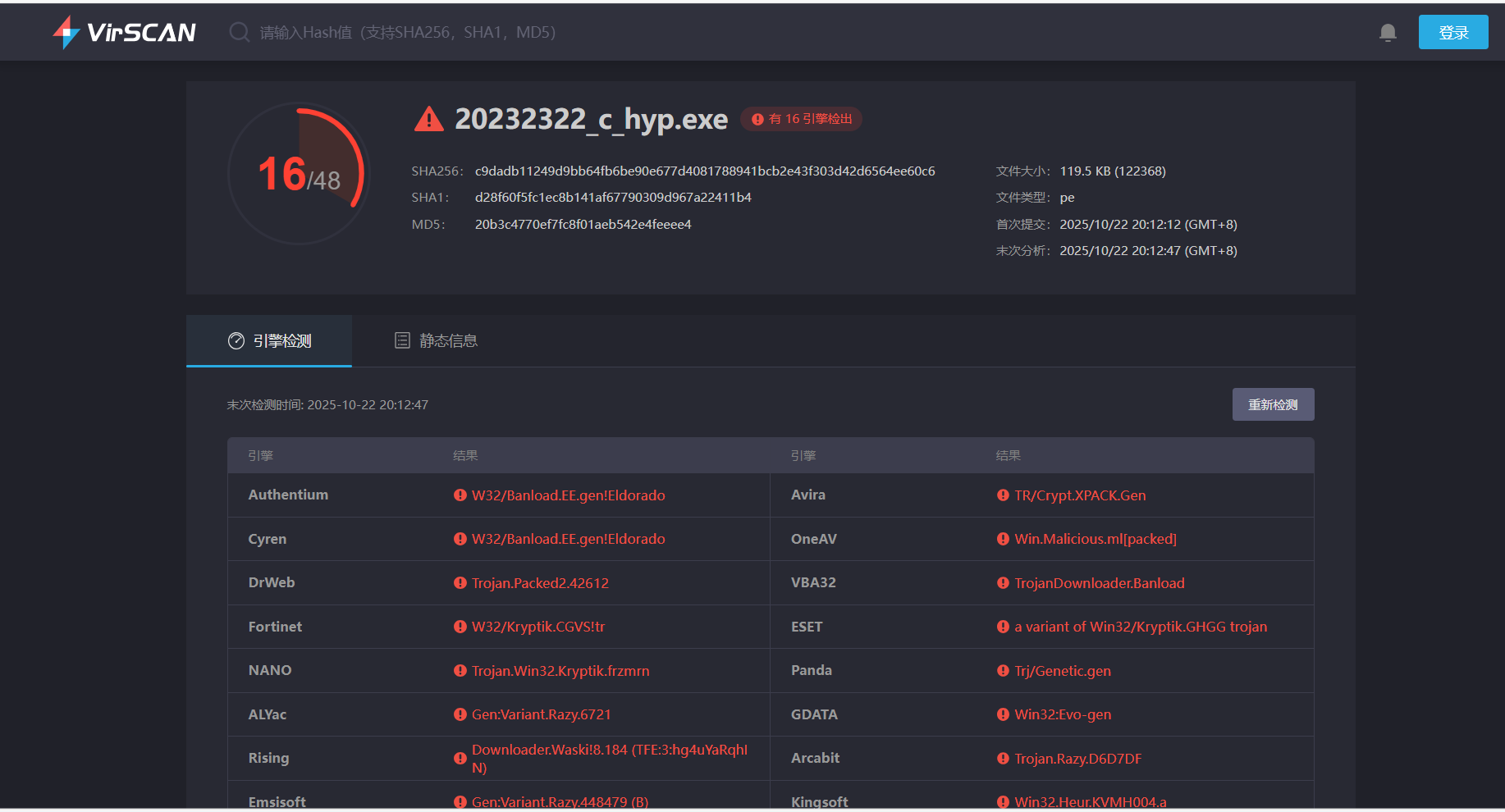Click the file type value pe

1067,198
